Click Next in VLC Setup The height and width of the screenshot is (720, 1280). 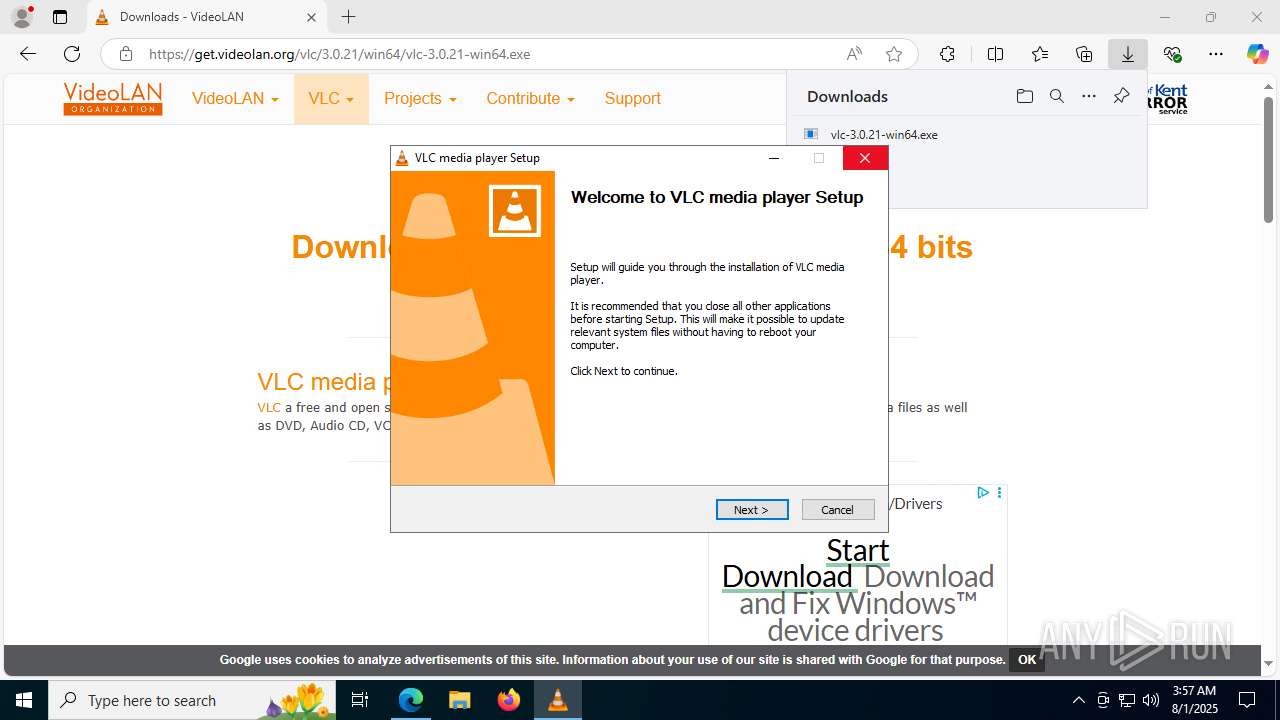[x=752, y=510]
